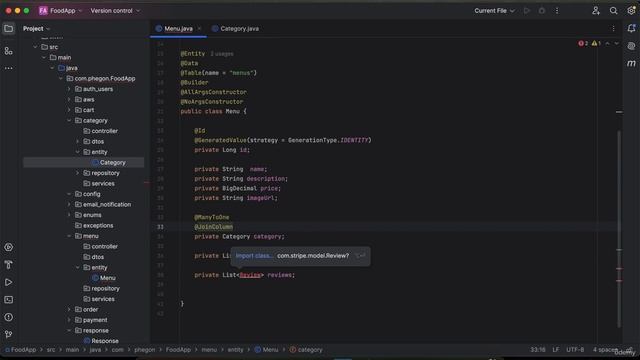Screen dimensions: 640x360
Task: Go to the previous highlighted error arrow
Action: (x=607, y=43)
